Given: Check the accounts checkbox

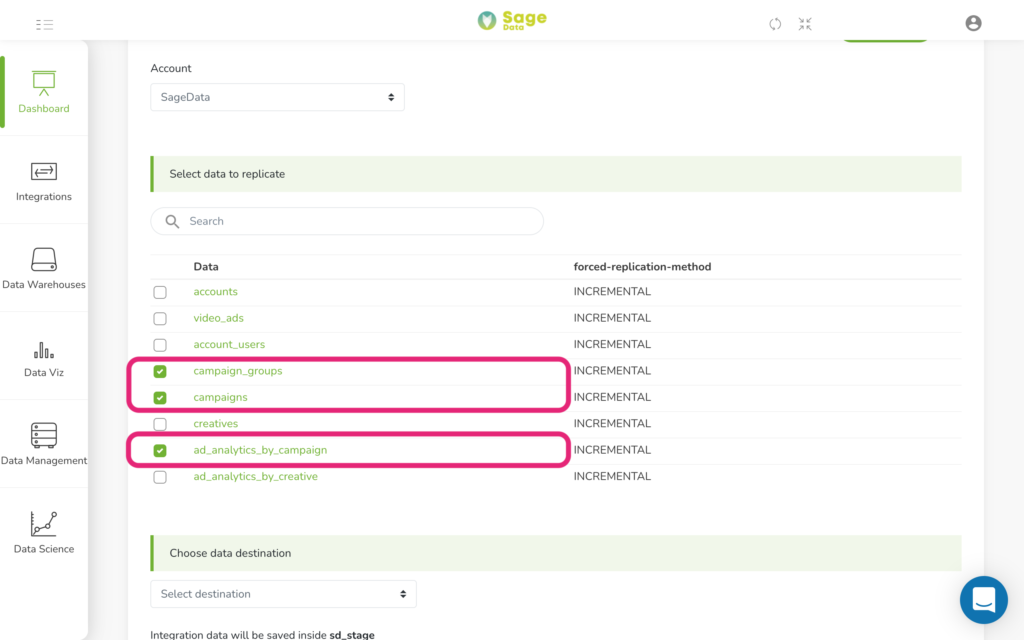Looking at the screenshot, I should coord(160,292).
